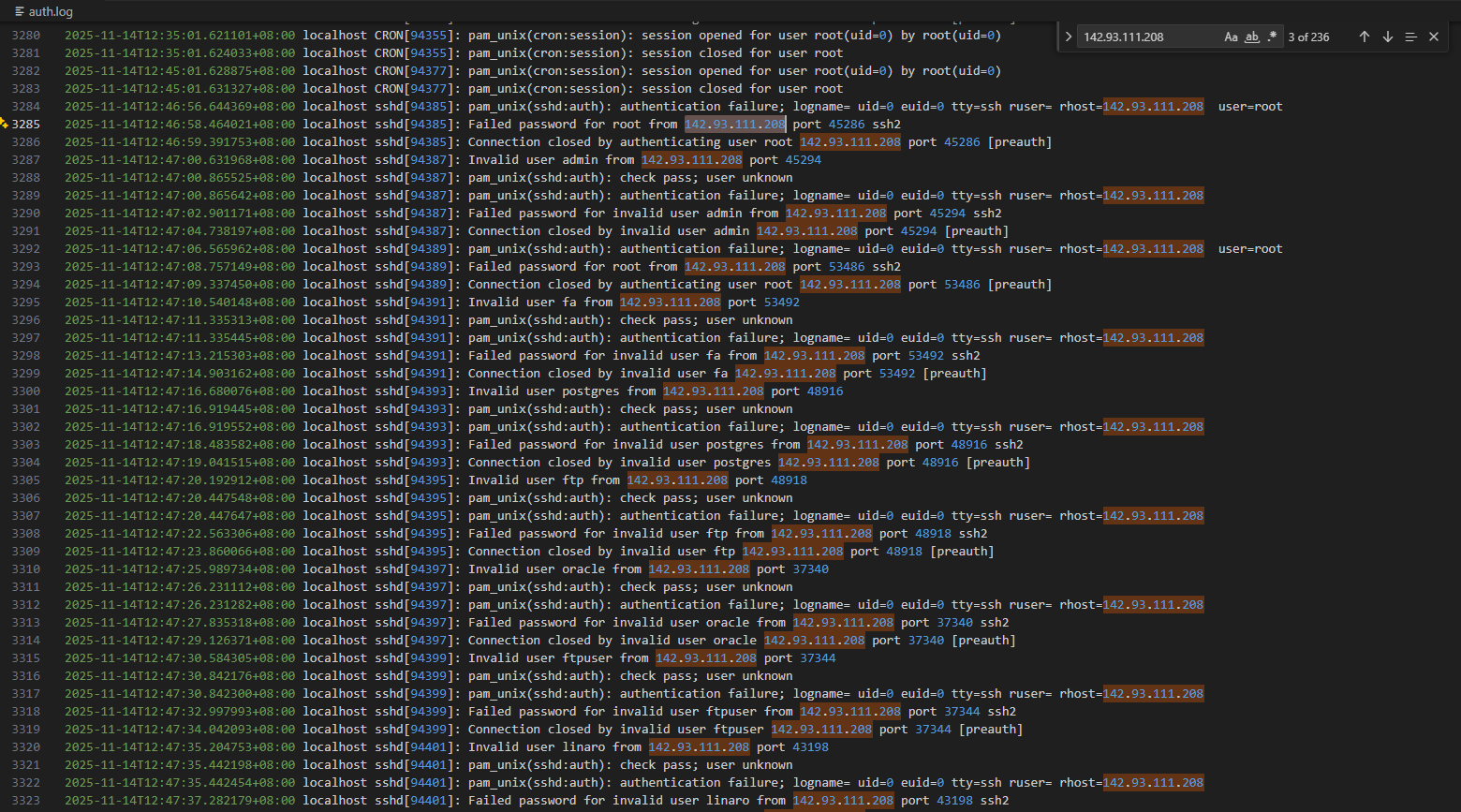Click line number 3280 in gutter
The image size is (1461, 812).
pos(26,36)
